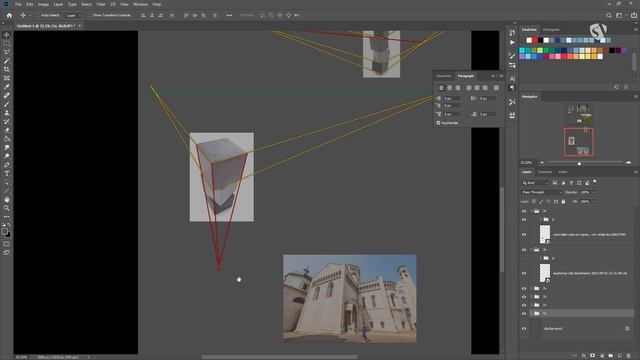Click Lock all padlock icon in Layers panel

click(x=563, y=202)
